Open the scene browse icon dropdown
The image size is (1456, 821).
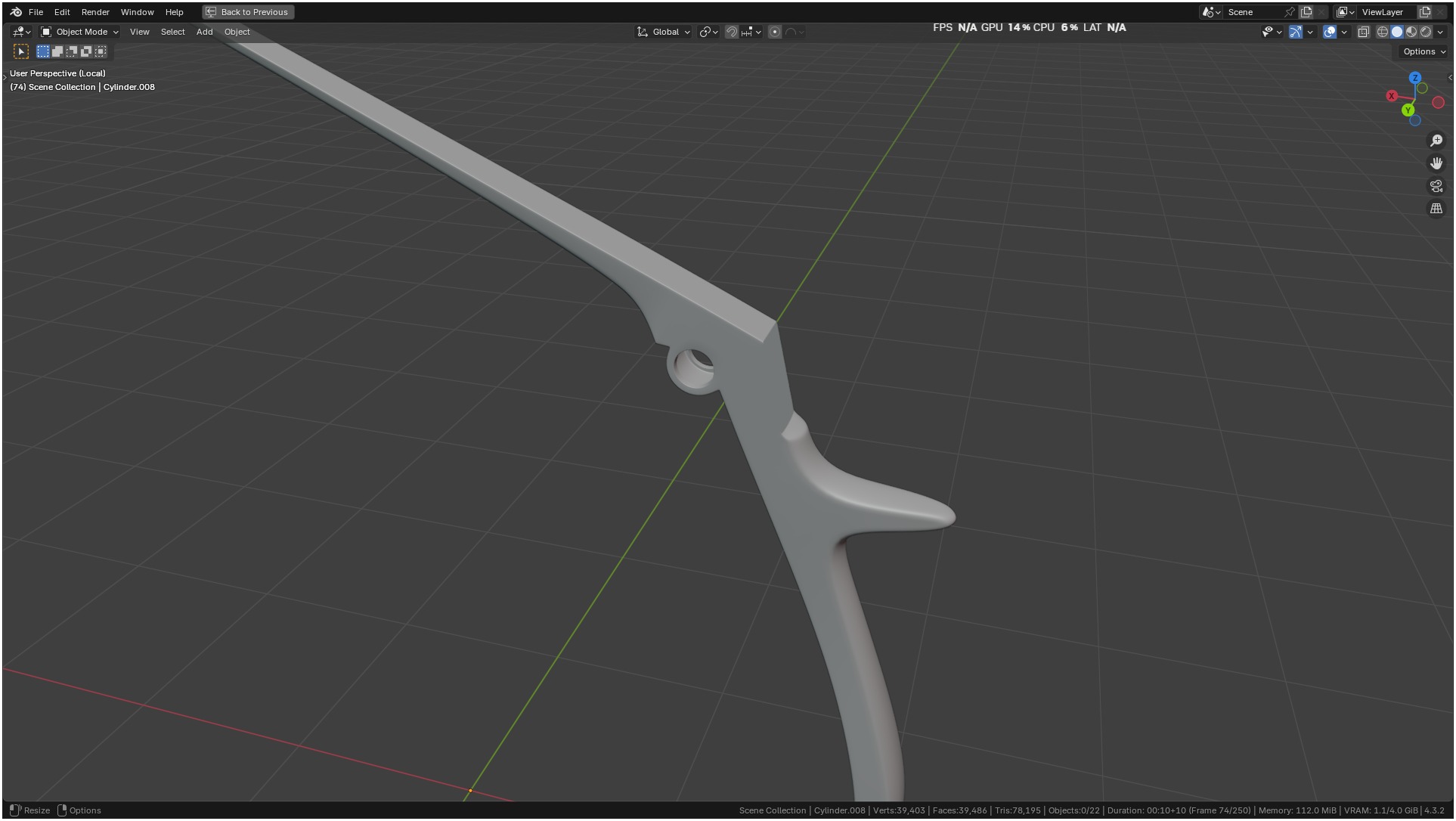coord(1211,12)
